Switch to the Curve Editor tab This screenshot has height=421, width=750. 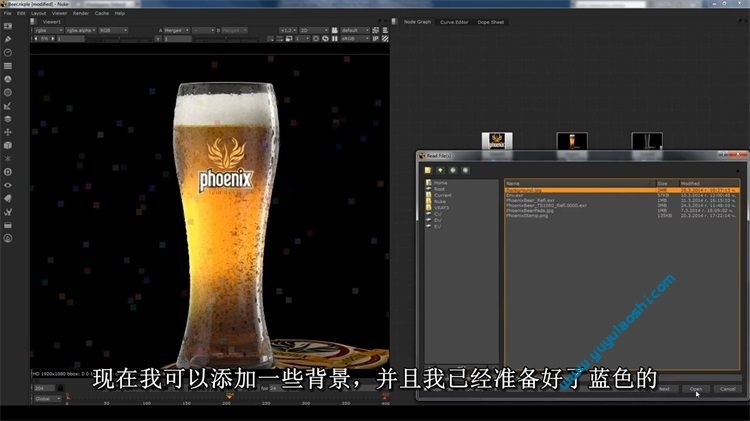pos(454,22)
